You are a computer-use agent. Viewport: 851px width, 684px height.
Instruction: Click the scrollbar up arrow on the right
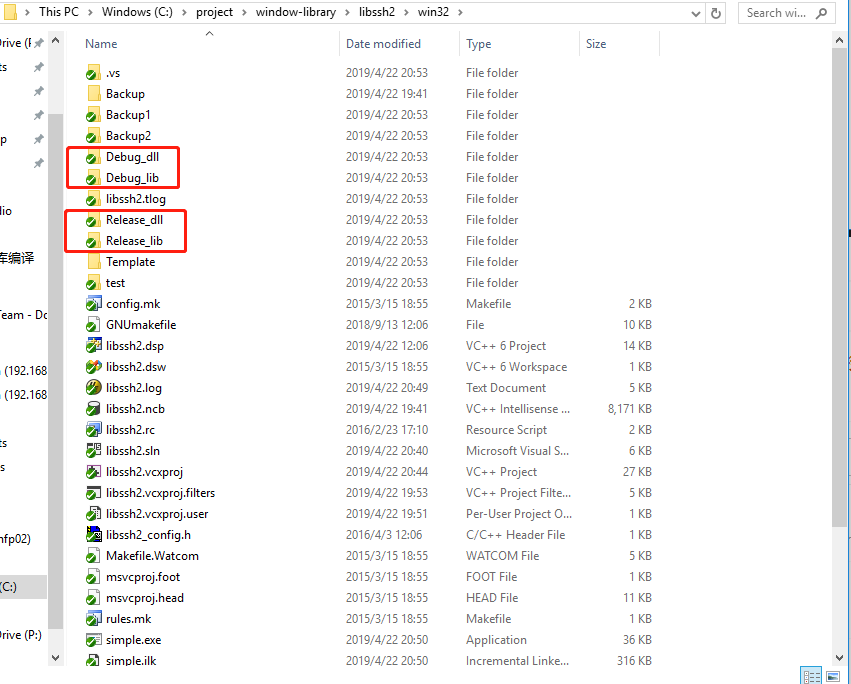coord(841,38)
